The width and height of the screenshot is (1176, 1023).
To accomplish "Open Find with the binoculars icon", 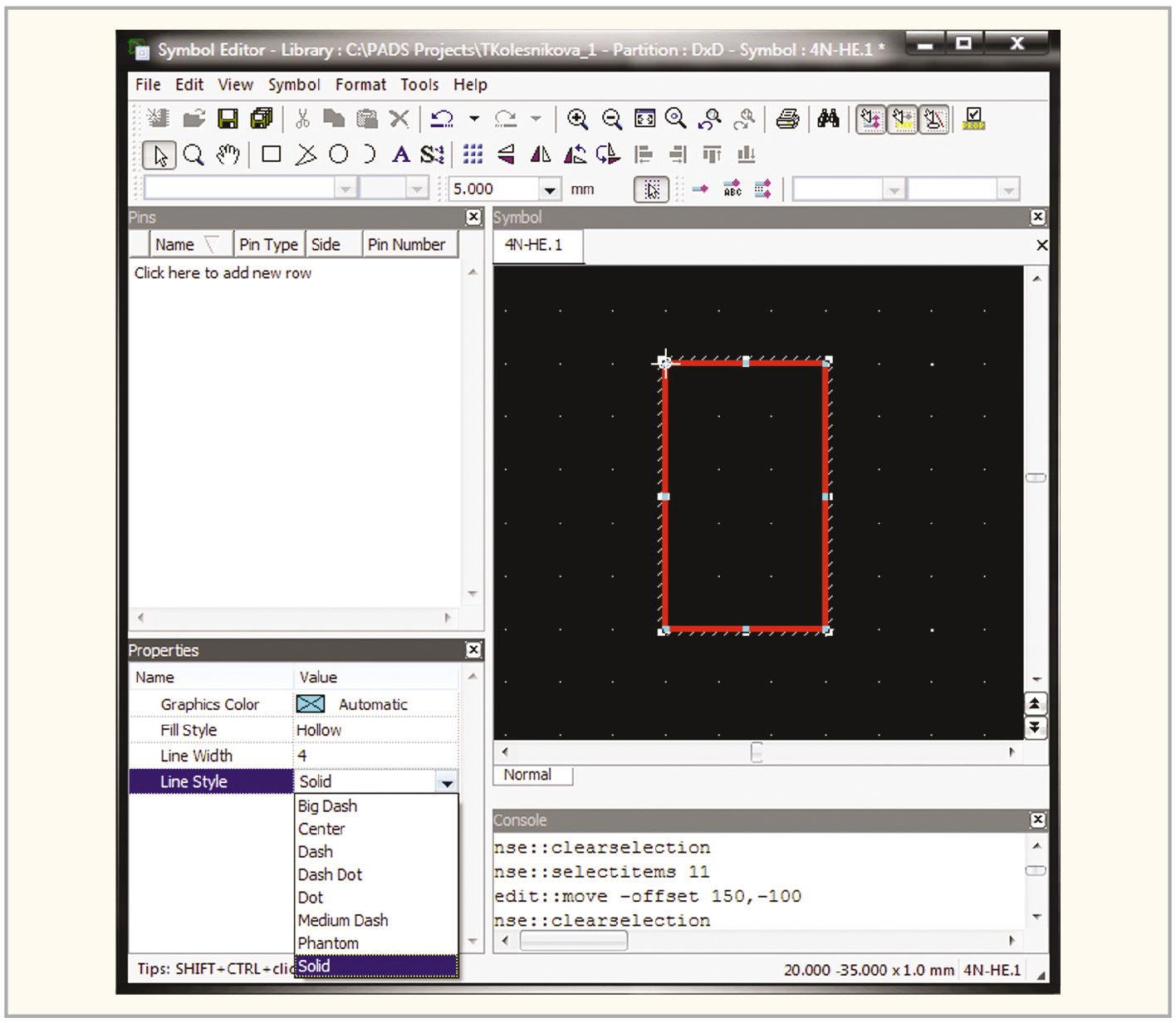I will coord(828,120).
